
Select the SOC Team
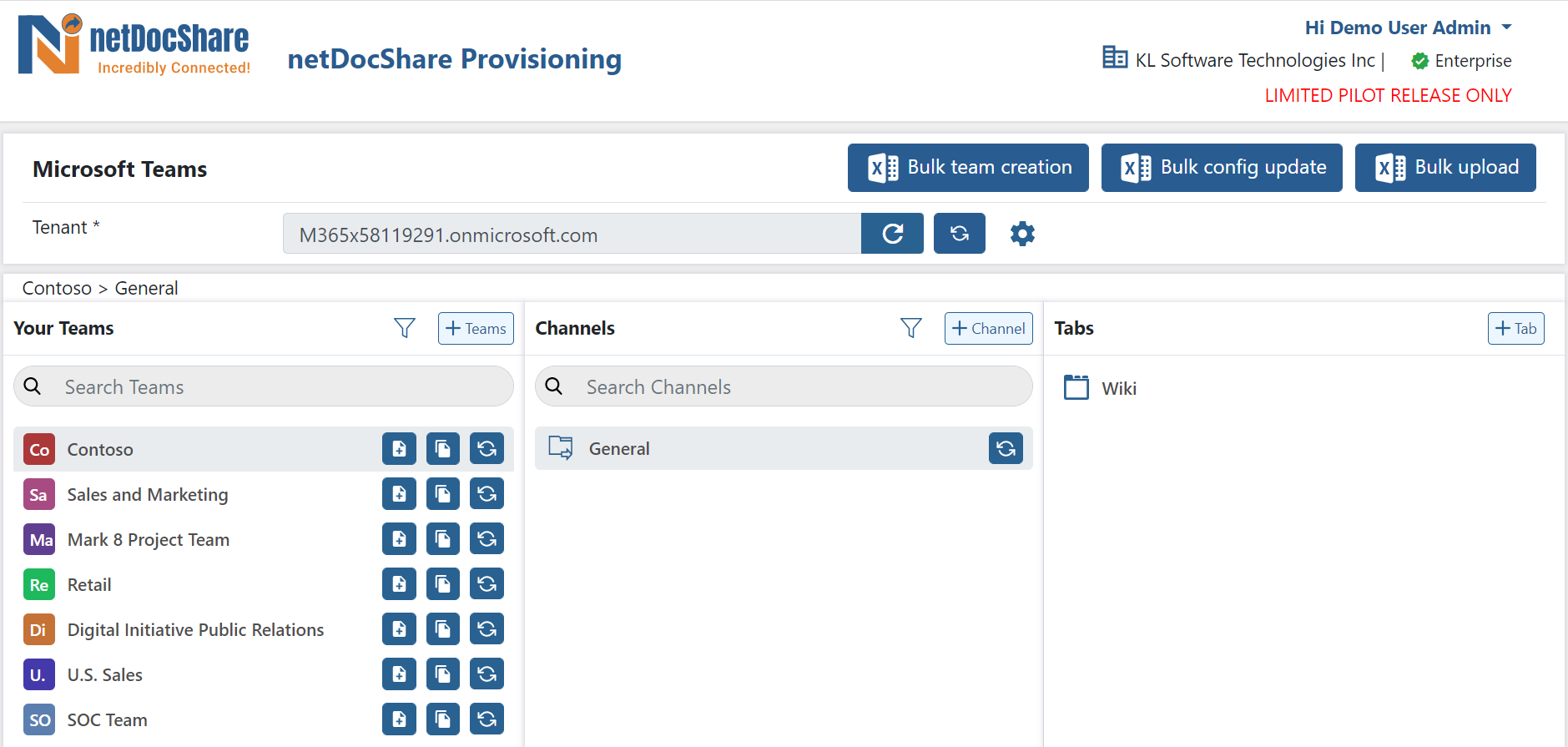[x=264, y=719]
